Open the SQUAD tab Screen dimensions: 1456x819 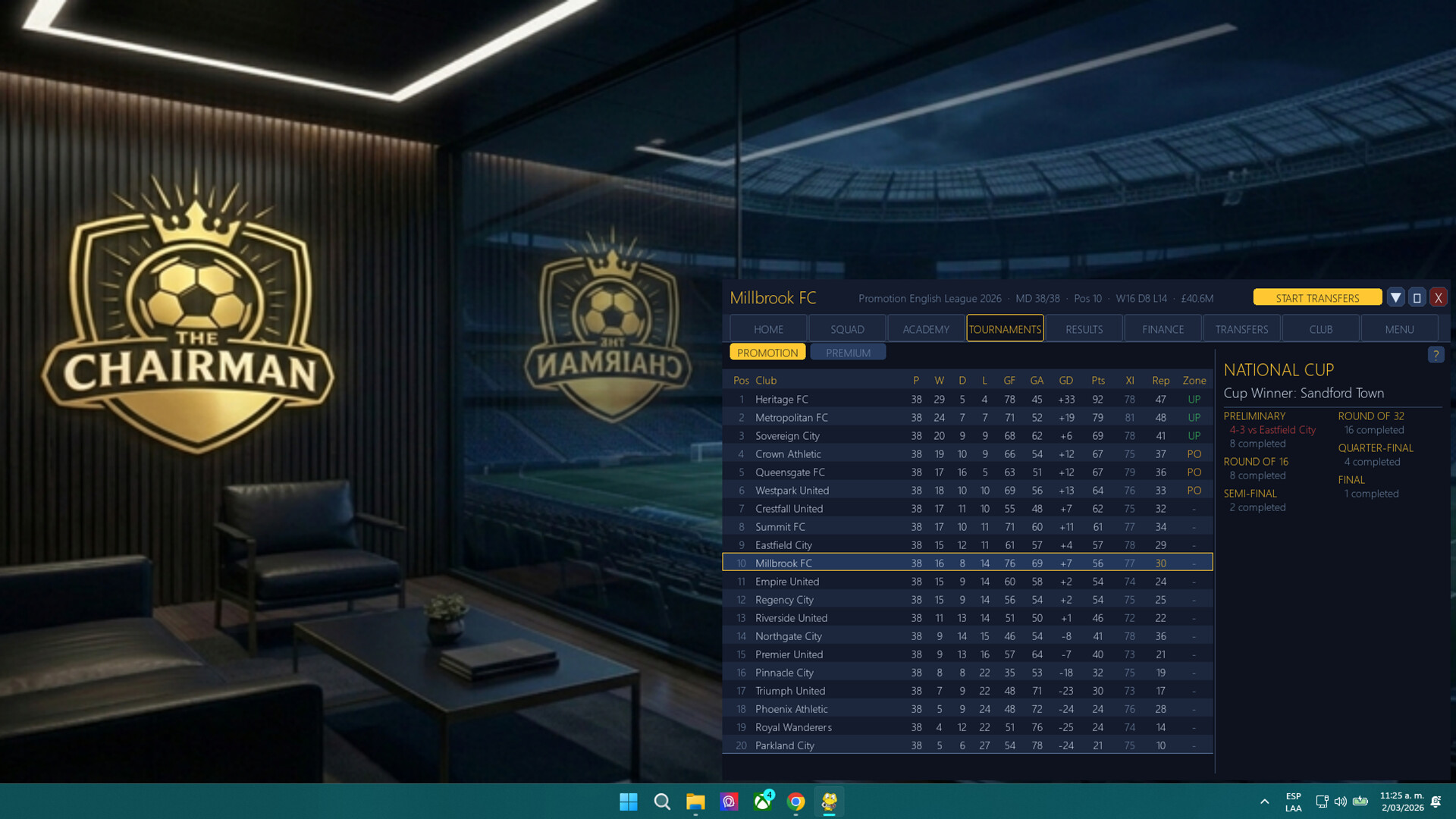pos(847,329)
